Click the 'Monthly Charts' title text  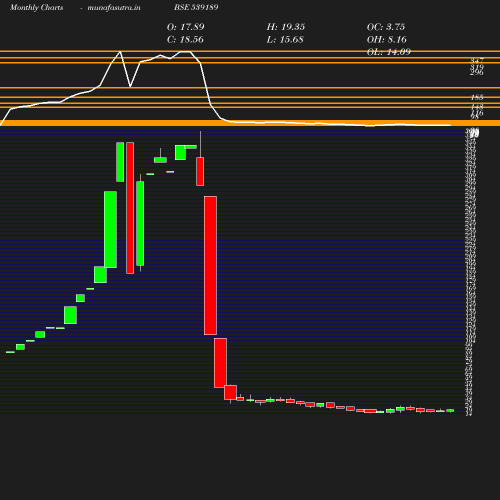click(x=36, y=8)
